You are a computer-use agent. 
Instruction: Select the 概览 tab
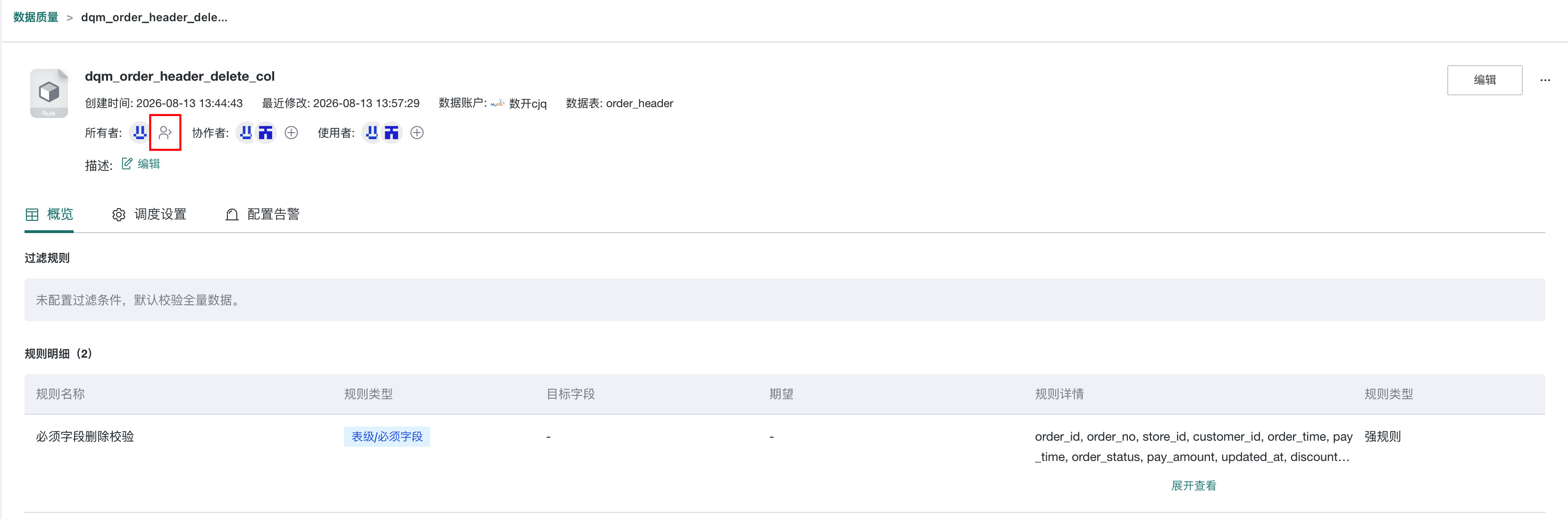pyautogui.click(x=50, y=214)
